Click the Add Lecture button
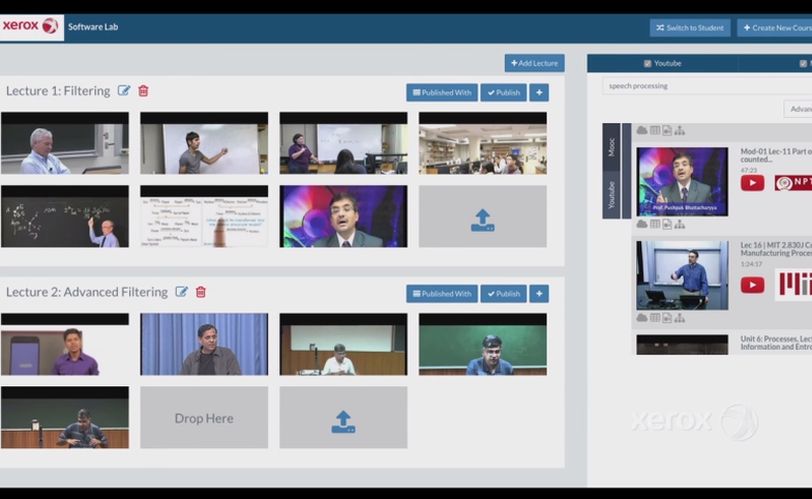The image size is (812, 499). (x=534, y=63)
